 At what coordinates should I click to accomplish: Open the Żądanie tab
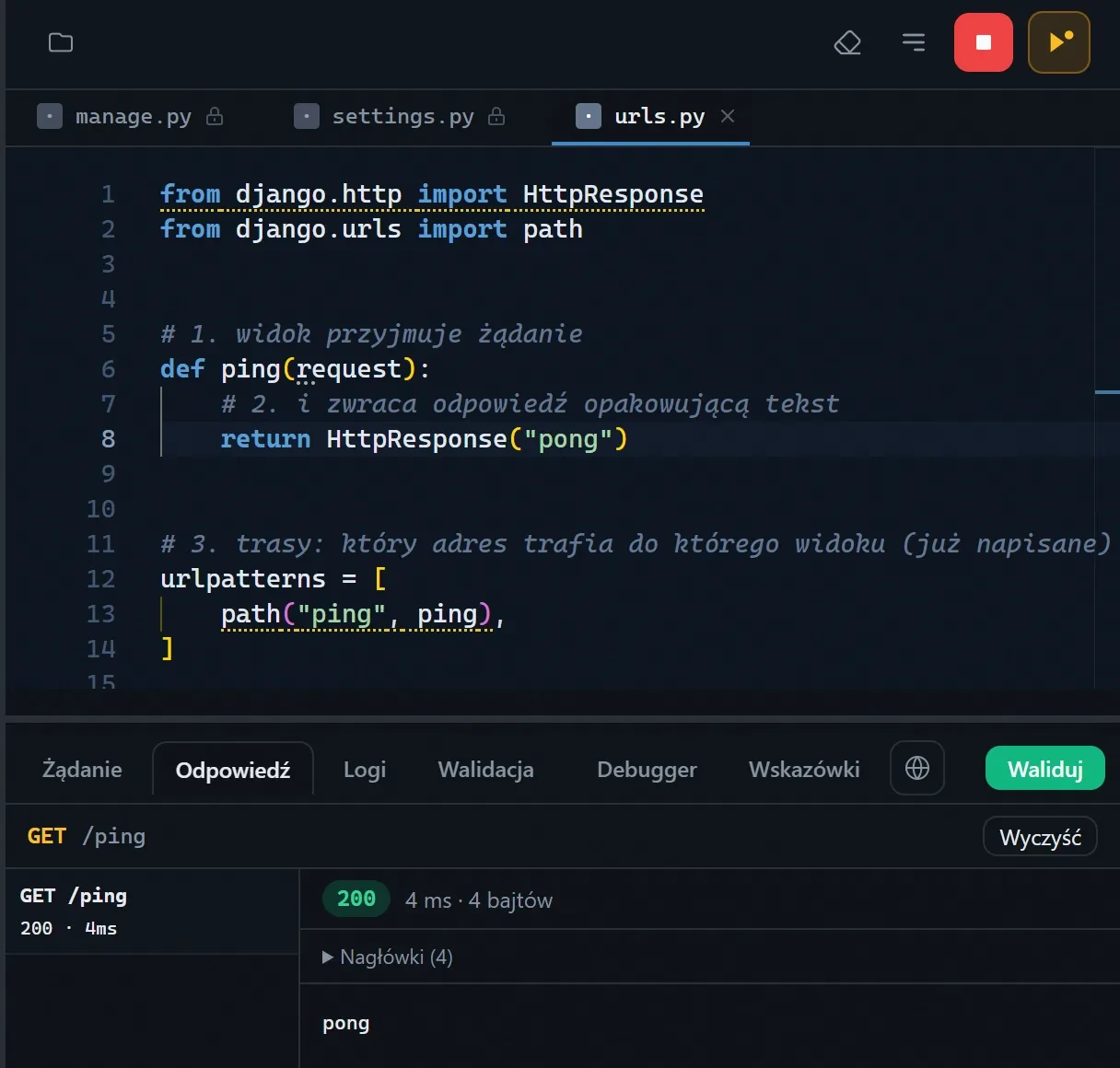(82, 769)
